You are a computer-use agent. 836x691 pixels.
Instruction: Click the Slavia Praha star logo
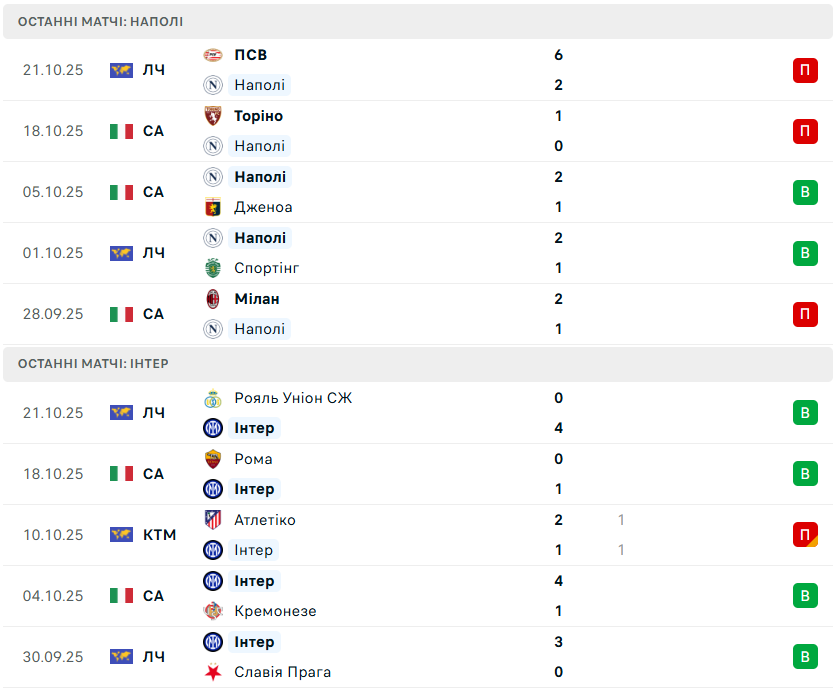click(x=212, y=672)
